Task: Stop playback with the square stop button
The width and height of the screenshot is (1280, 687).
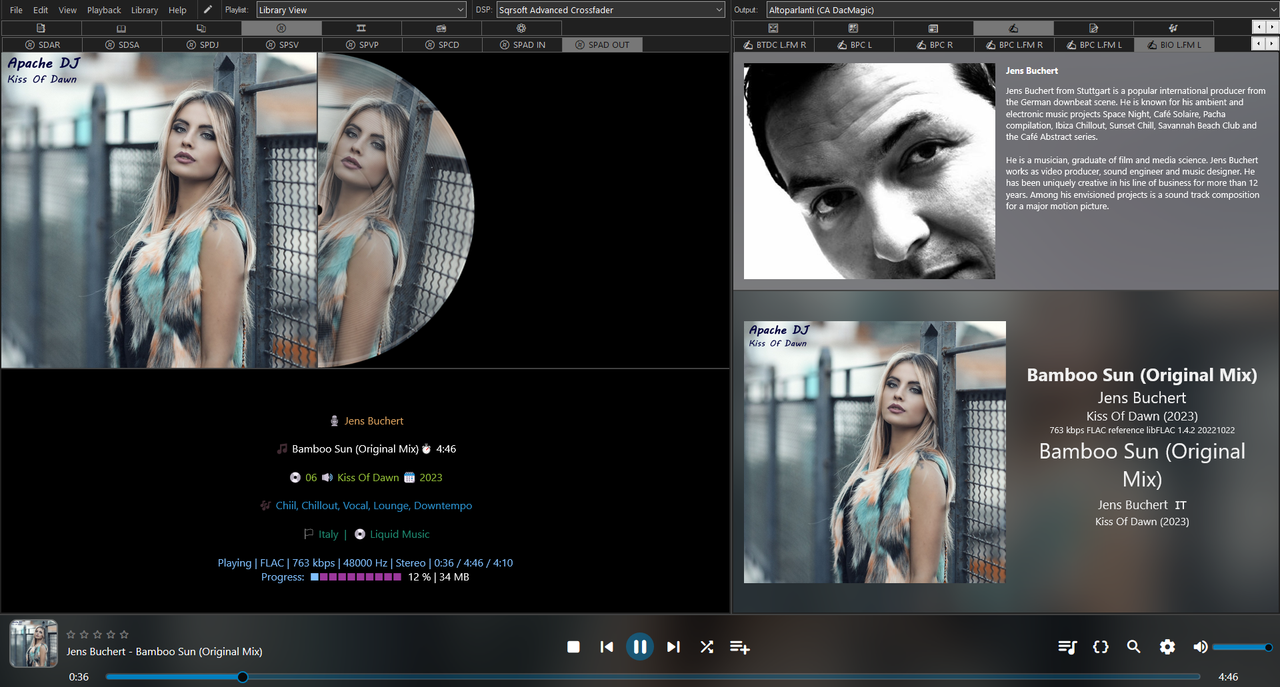Action: pyautogui.click(x=573, y=647)
